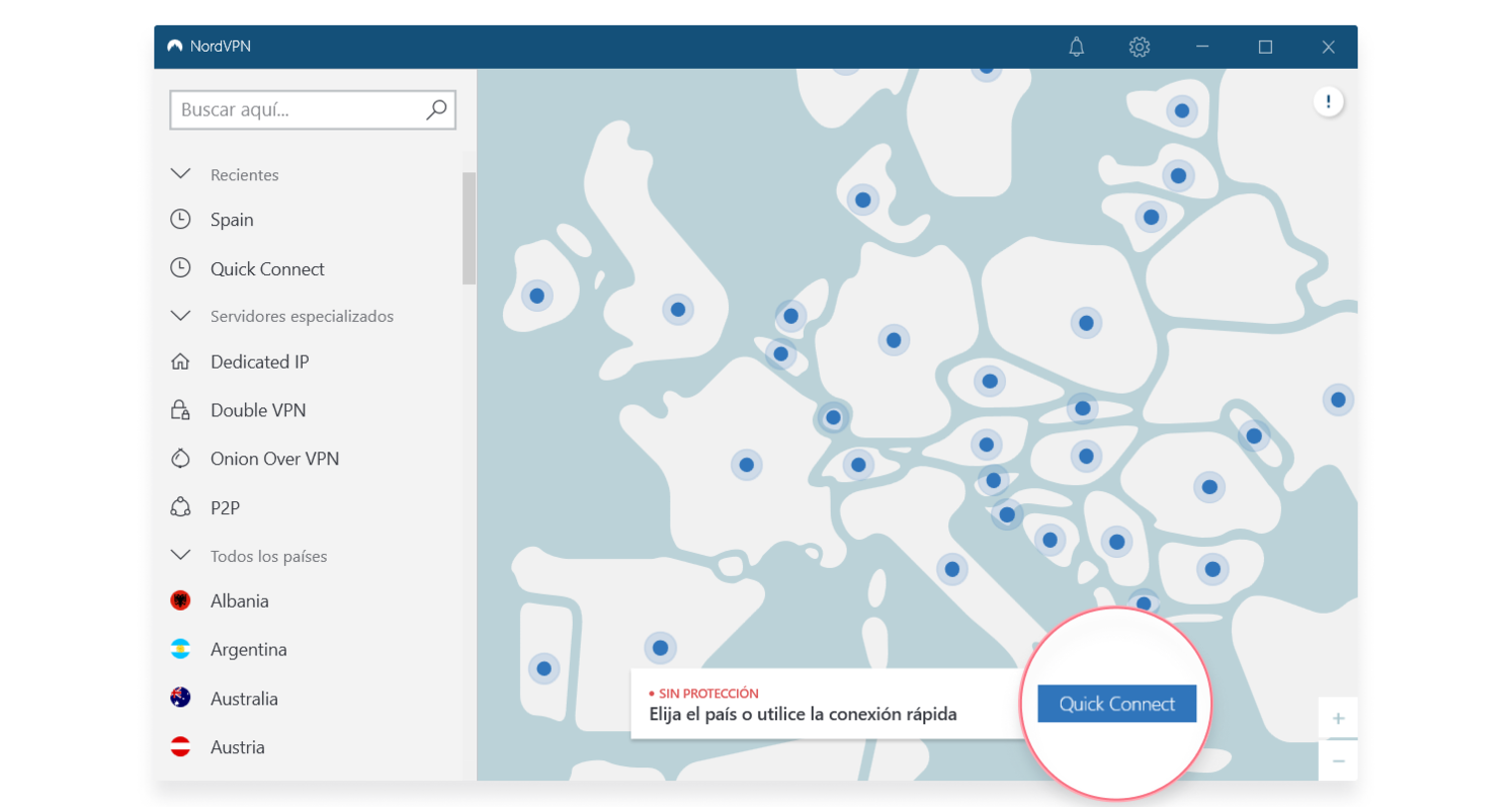The height and width of the screenshot is (807, 1512).
Task: Zoom in the map with plus button
Action: [1338, 718]
